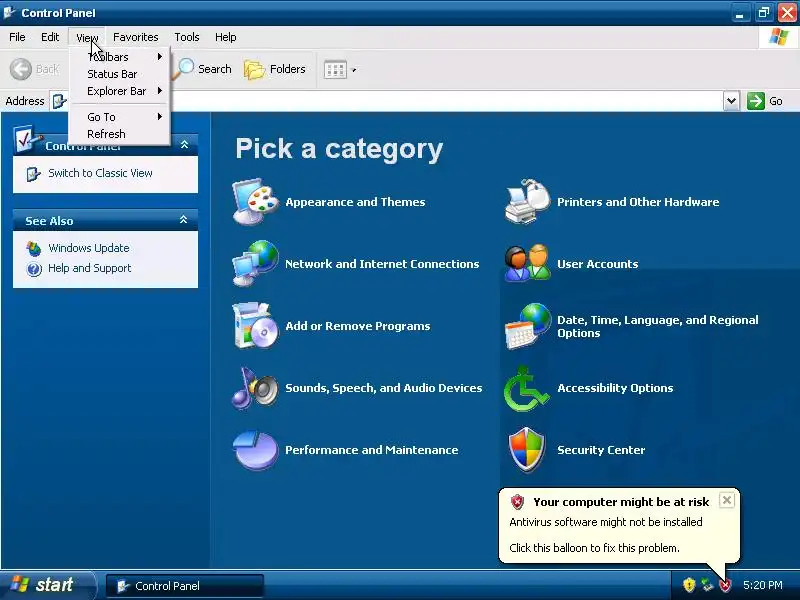The width and height of the screenshot is (800, 600).
Task: Open the Help and Support link
Action: click(x=90, y=268)
